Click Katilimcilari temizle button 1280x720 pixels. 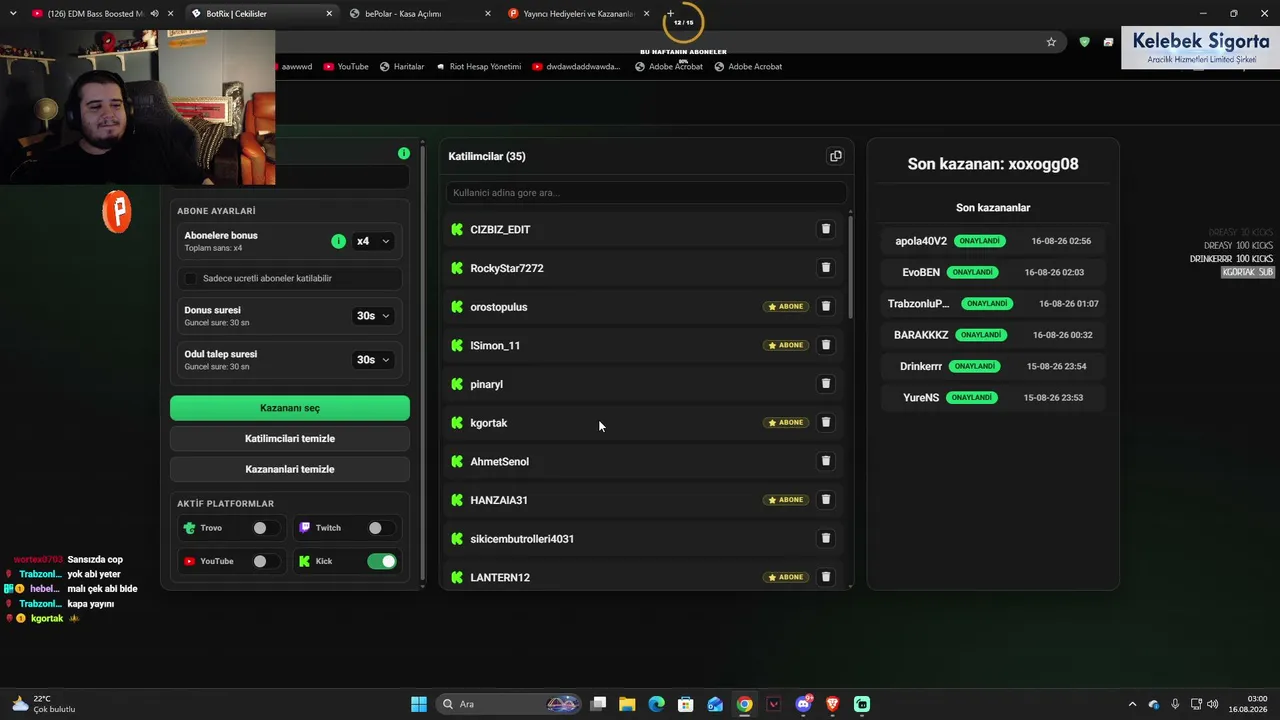point(290,439)
